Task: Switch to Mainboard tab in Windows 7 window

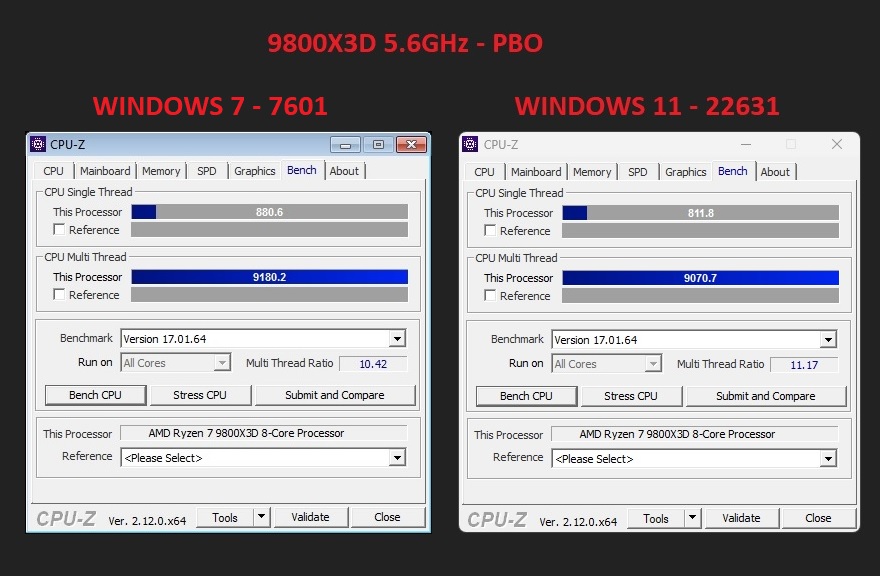Action: pos(105,171)
